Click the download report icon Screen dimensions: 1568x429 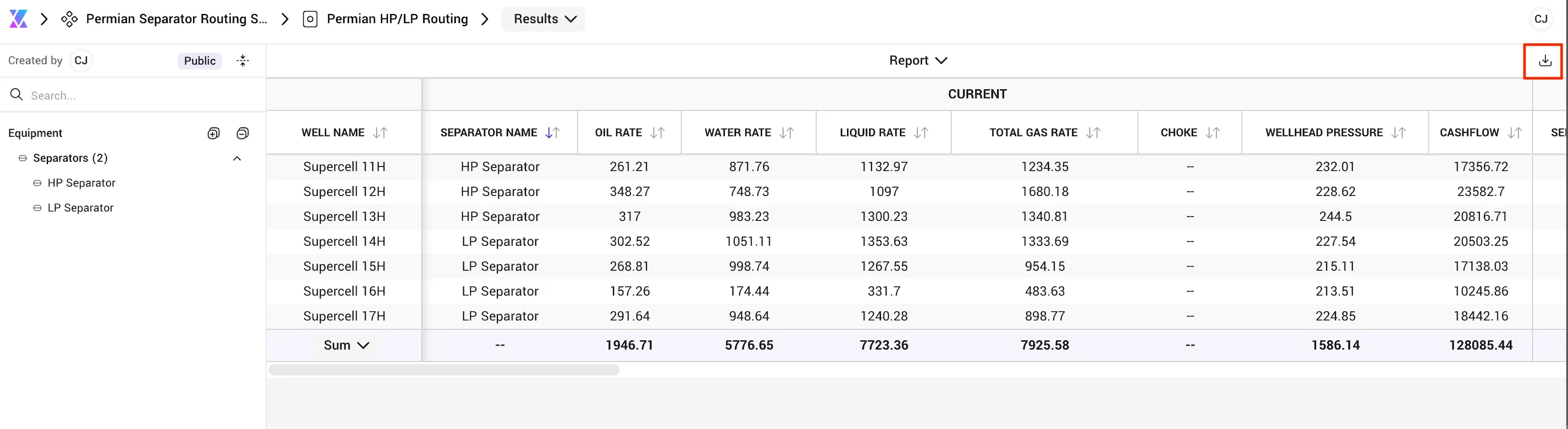pyautogui.click(x=1545, y=61)
